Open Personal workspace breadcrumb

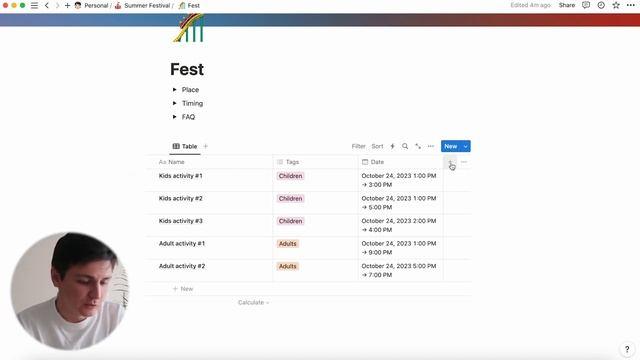click(x=91, y=5)
